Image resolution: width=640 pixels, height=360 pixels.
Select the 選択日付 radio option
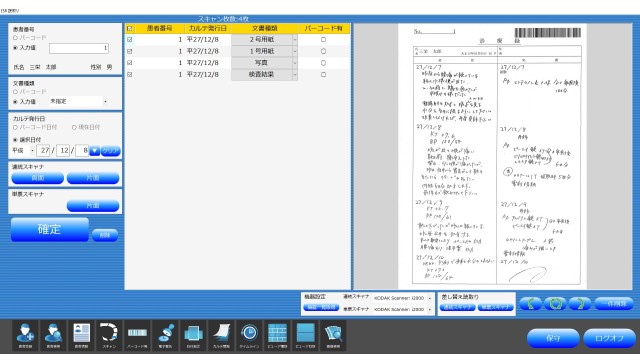click(x=15, y=140)
